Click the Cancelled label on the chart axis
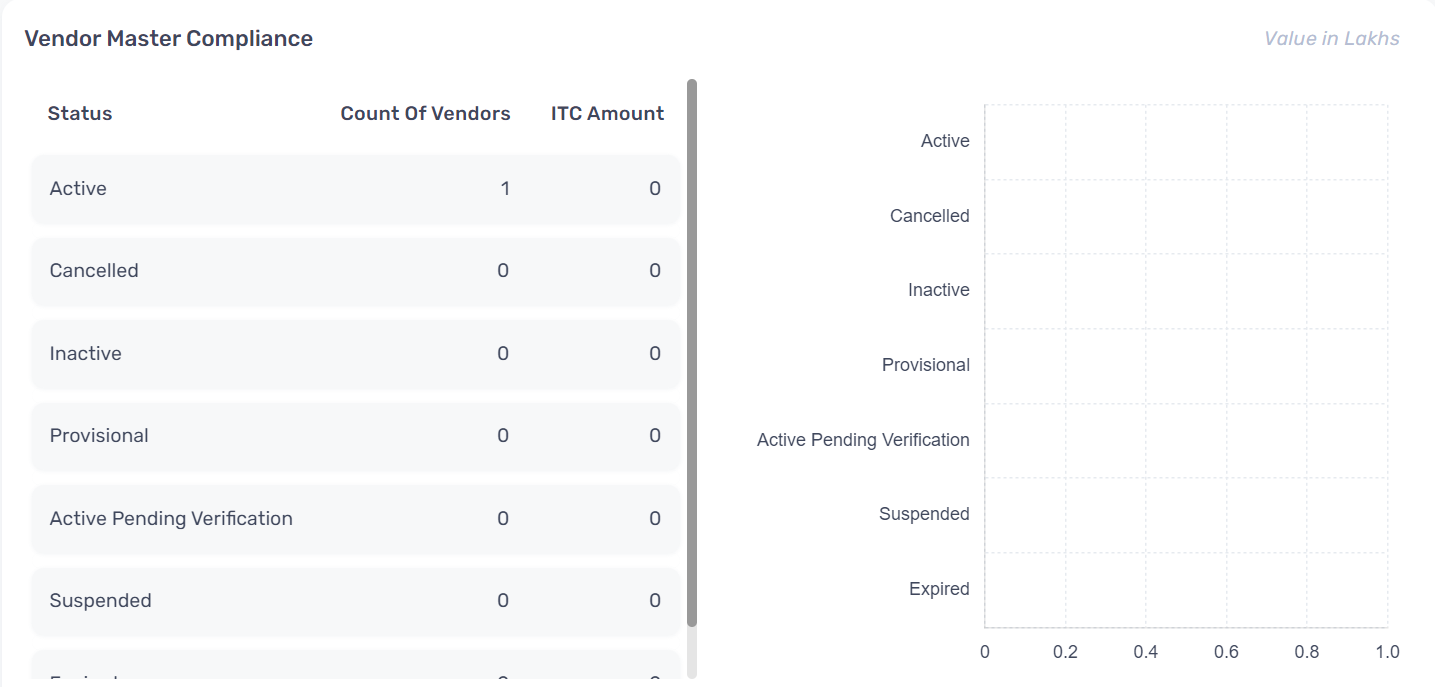This screenshot has width=1435, height=687. (929, 216)
